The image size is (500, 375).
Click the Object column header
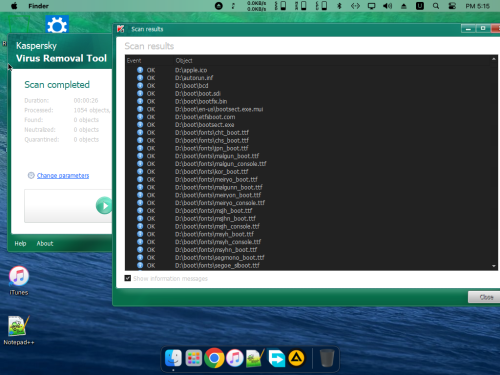pyautogui.click(x=184, y=61)
